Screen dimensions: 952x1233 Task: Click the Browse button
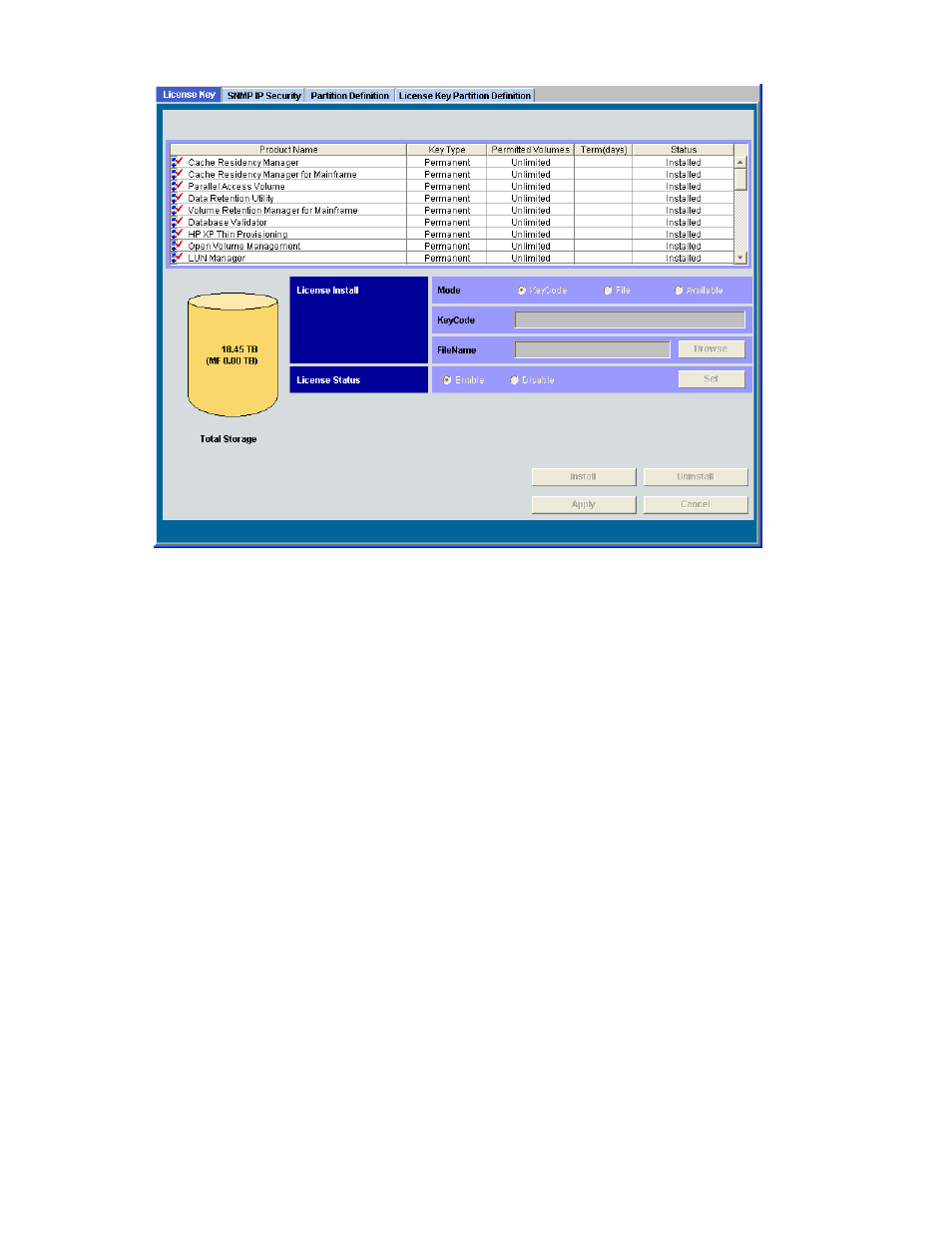click(712, 349)
